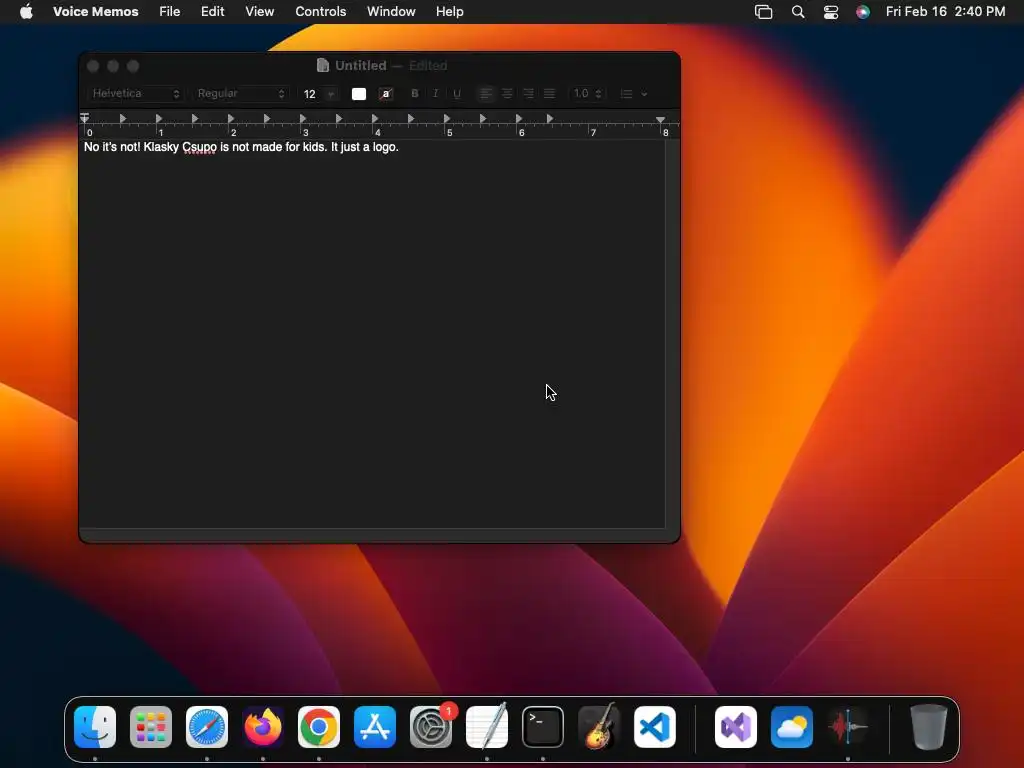The height and width of the screenshot is (768, 1024).
Task: Align text left
Action: pos(485,93)
